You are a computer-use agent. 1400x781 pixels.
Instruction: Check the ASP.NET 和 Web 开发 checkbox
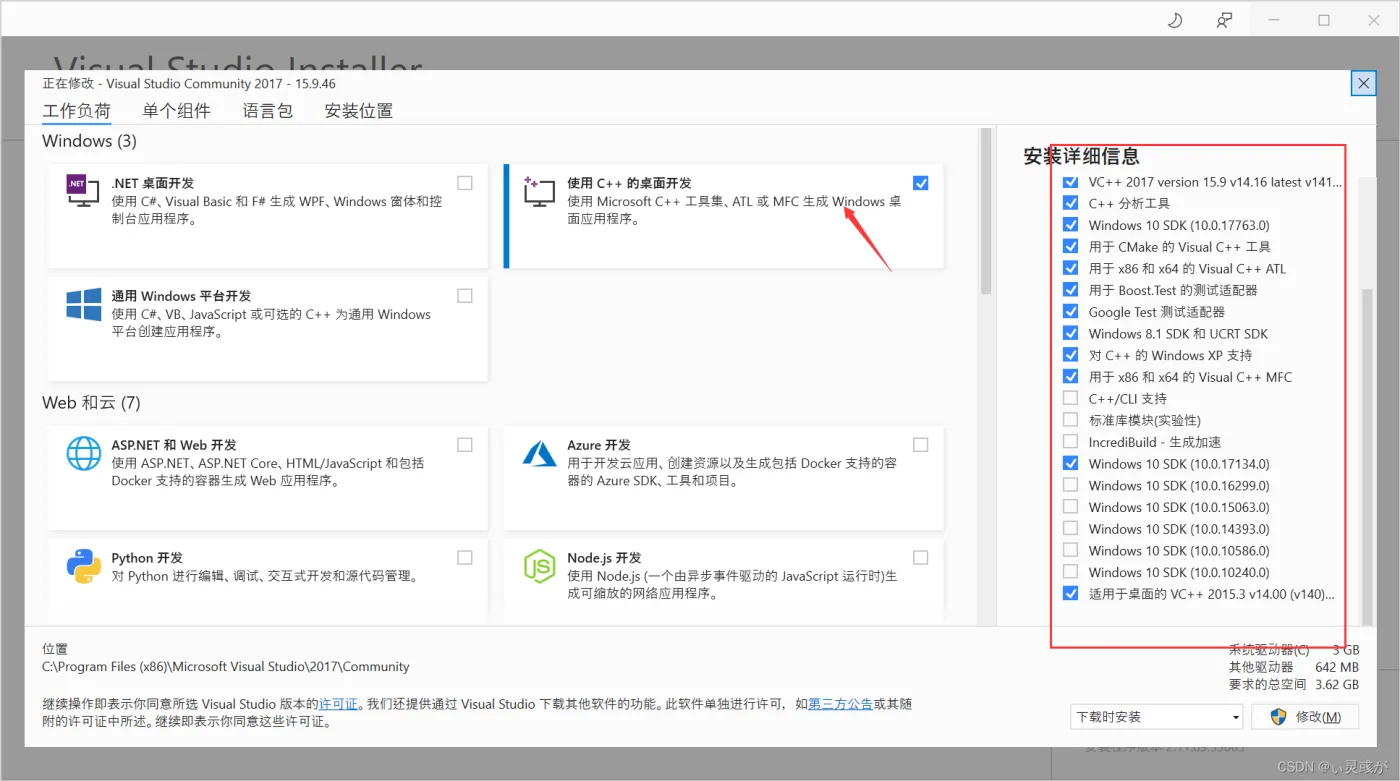(x=465, y=445)
